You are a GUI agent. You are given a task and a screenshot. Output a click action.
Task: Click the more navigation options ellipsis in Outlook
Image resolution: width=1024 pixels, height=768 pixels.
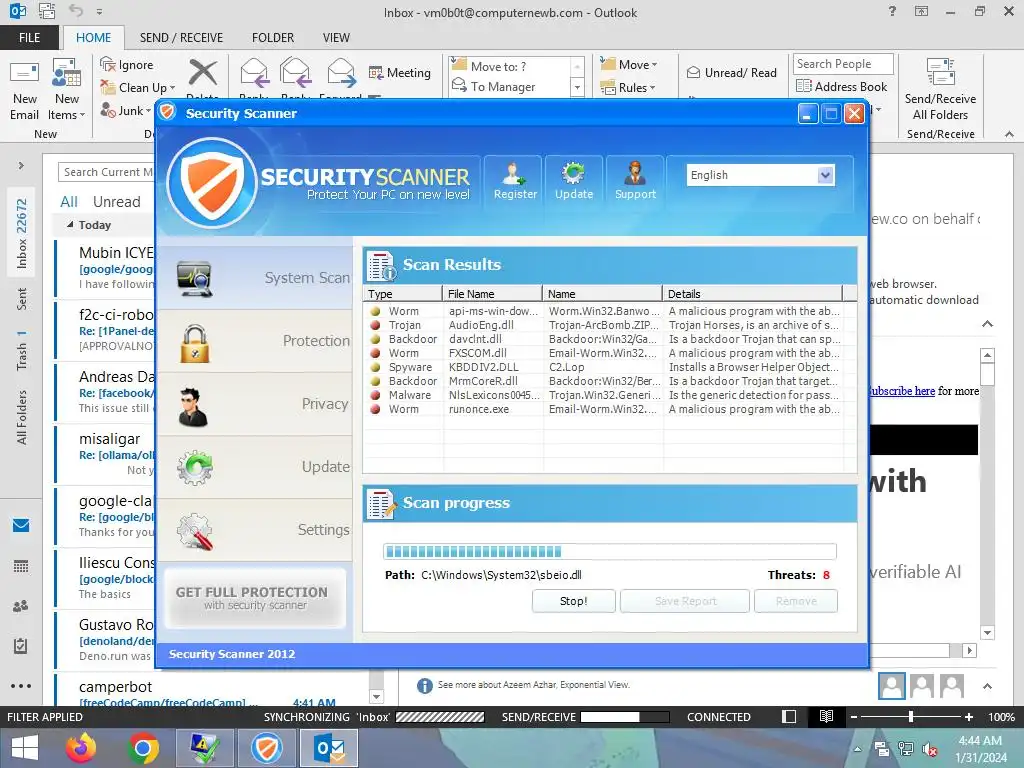click(x=21, y=686)
